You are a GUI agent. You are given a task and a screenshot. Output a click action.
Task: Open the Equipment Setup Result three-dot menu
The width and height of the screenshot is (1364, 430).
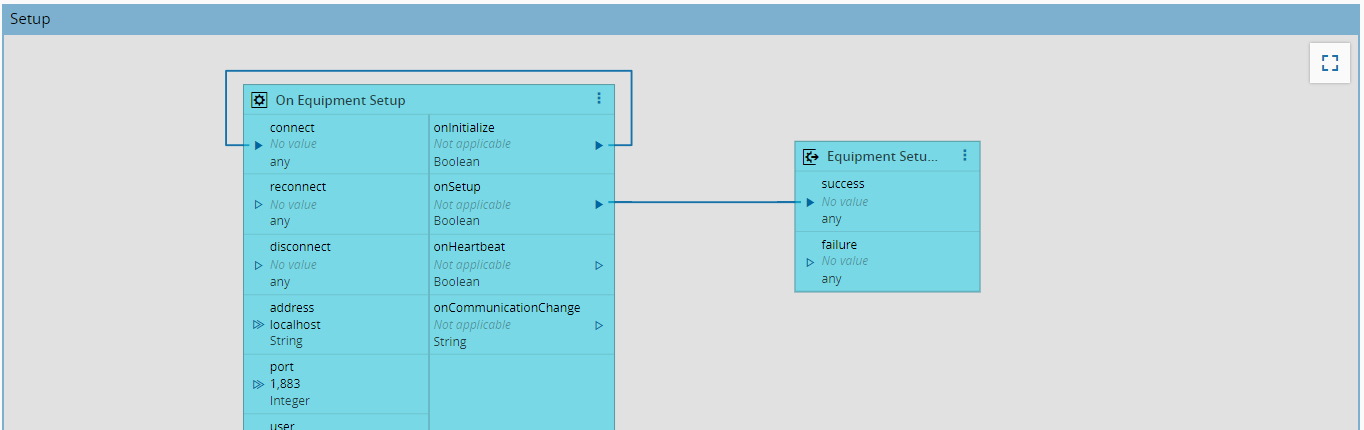[x=965, y=155]
